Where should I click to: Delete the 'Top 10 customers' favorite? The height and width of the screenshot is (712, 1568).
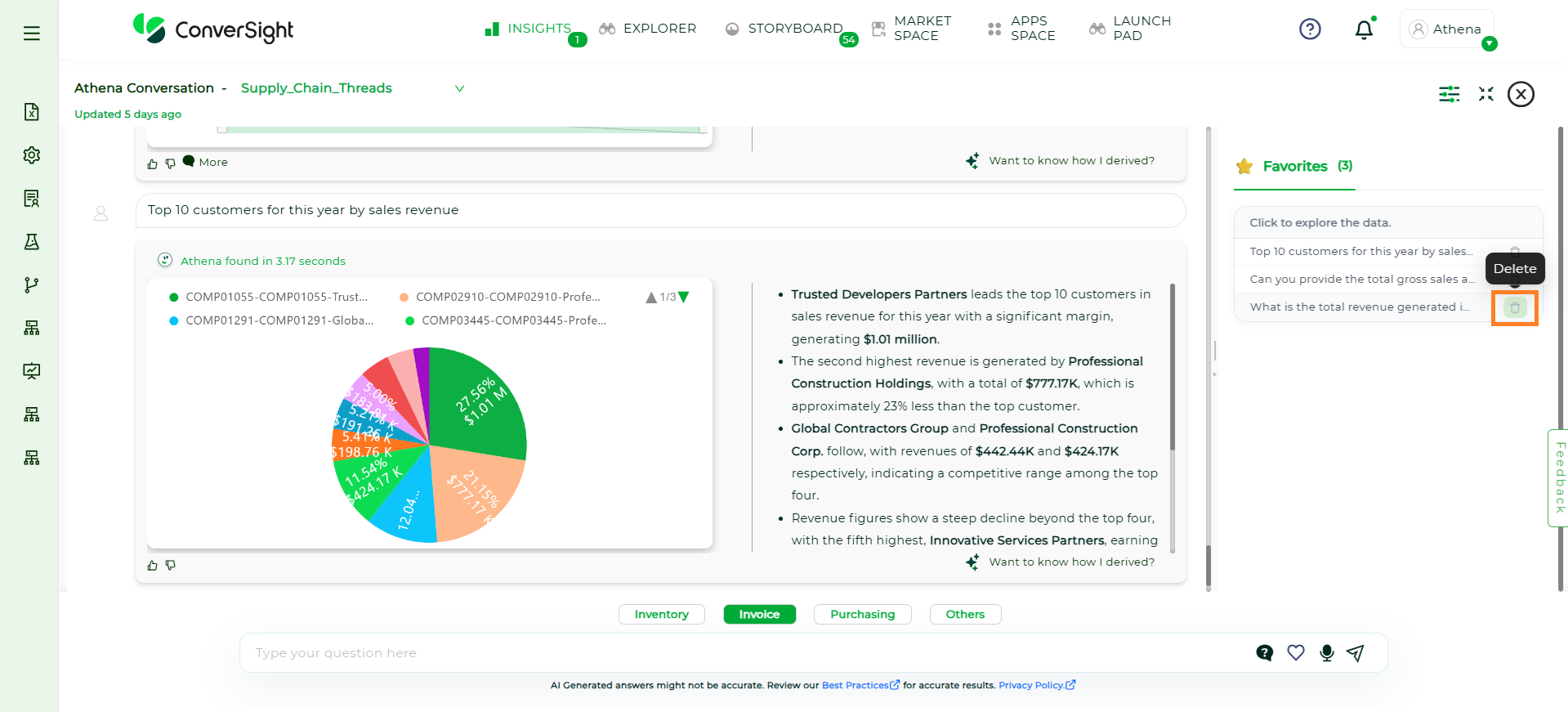pyautogui.click(x=1515, y=252)
